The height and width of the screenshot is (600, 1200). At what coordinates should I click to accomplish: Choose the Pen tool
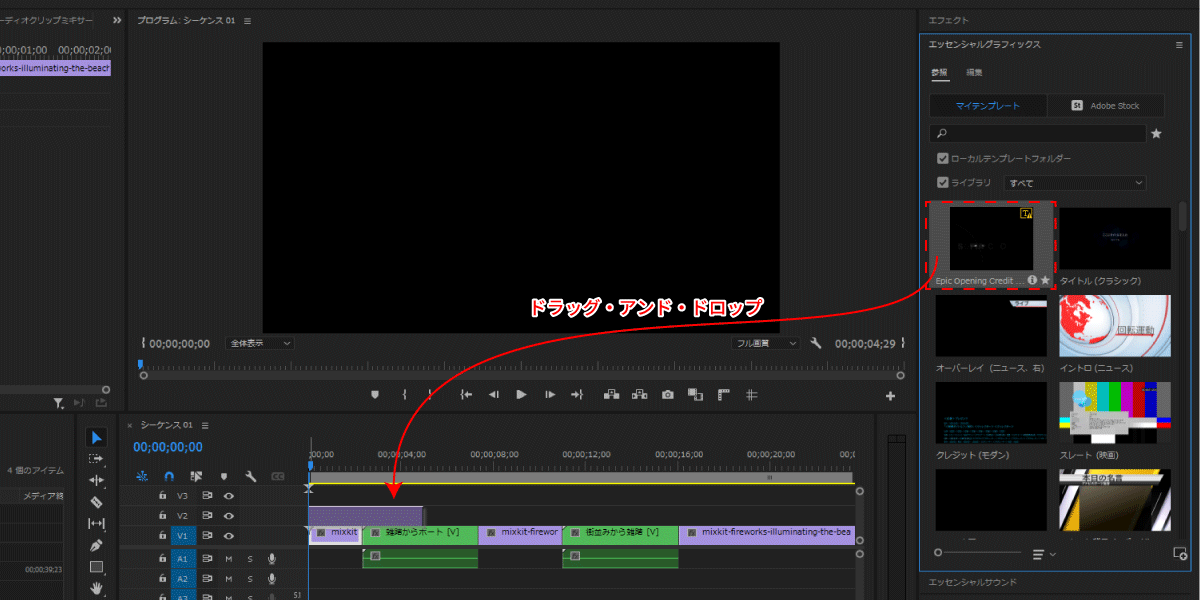[x=96, y=546]
